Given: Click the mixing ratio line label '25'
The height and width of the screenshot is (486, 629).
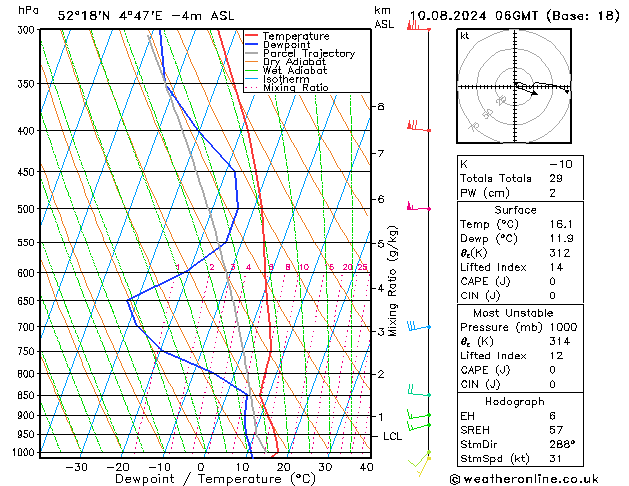Looking at the screenshot, I should (362, 267).
